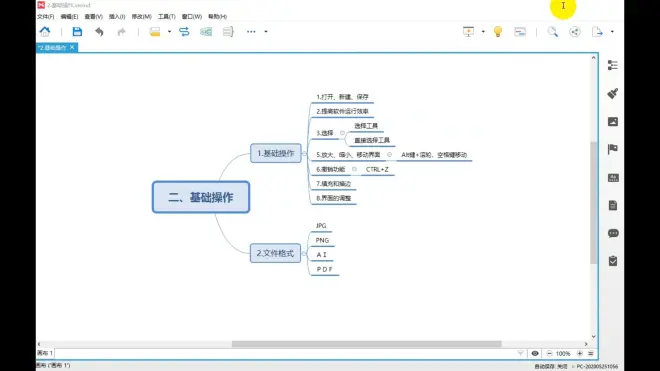Open the image panel in right sidebar
The width and height of the screenshot is (660, 371).
click(613, 122)
